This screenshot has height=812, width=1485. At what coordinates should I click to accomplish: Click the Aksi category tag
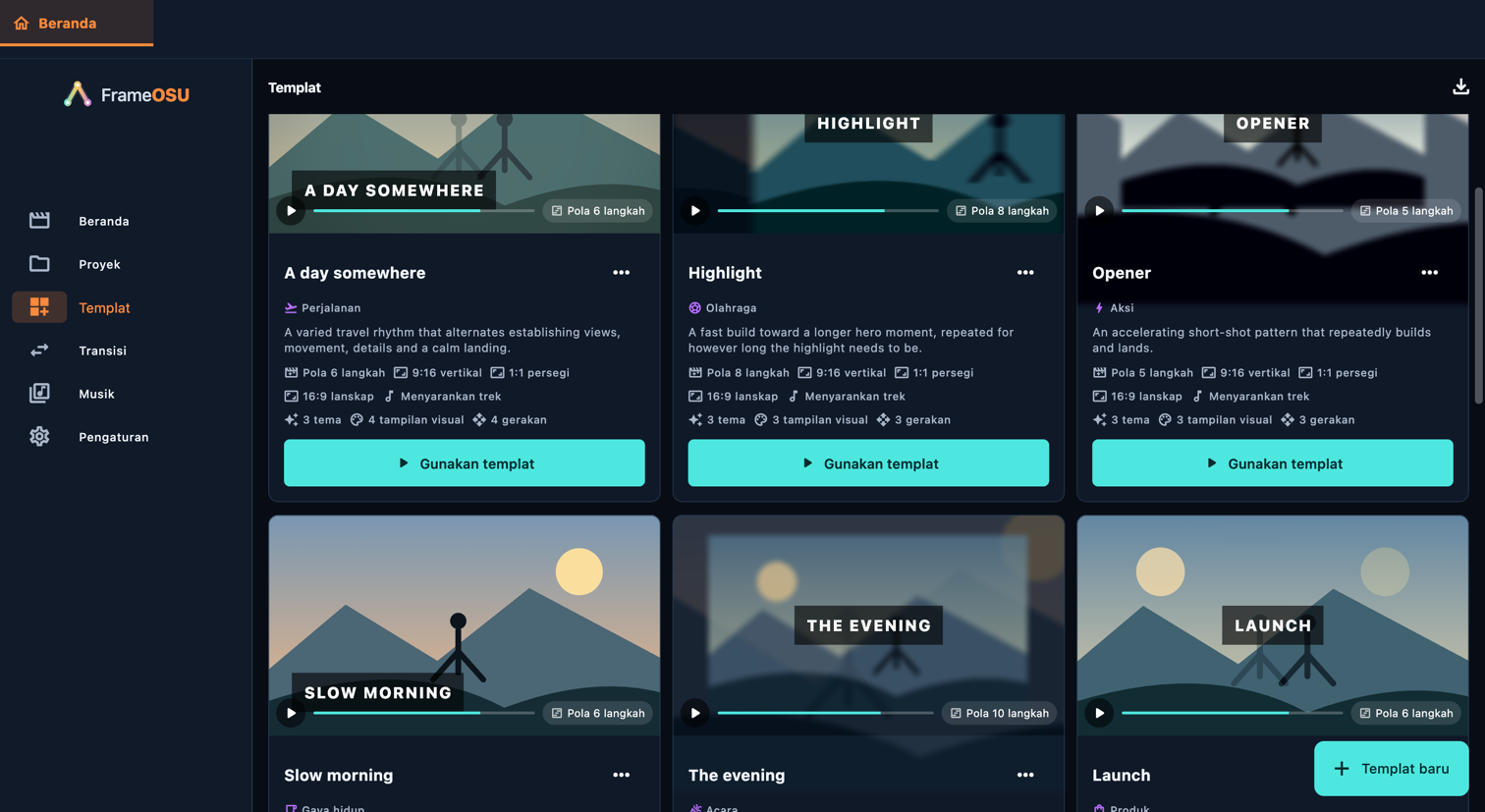(1114, 307)
